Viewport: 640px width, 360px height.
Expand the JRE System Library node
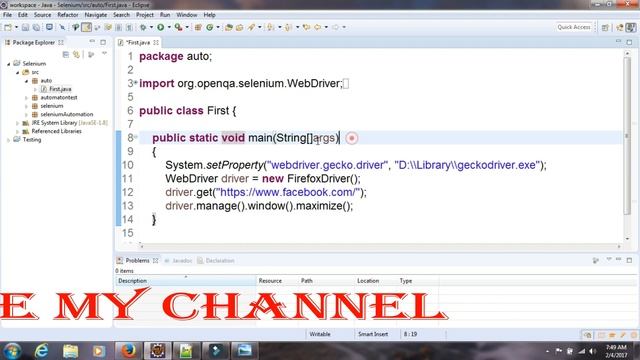point(18,123)
